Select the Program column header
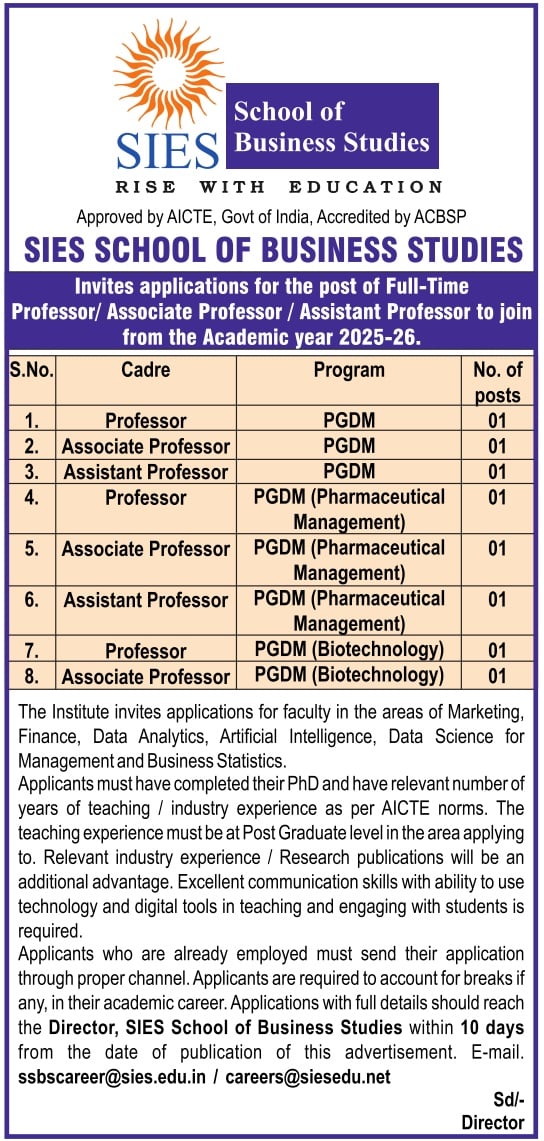The image size is (544, 1141). click(x=349, y=370)
